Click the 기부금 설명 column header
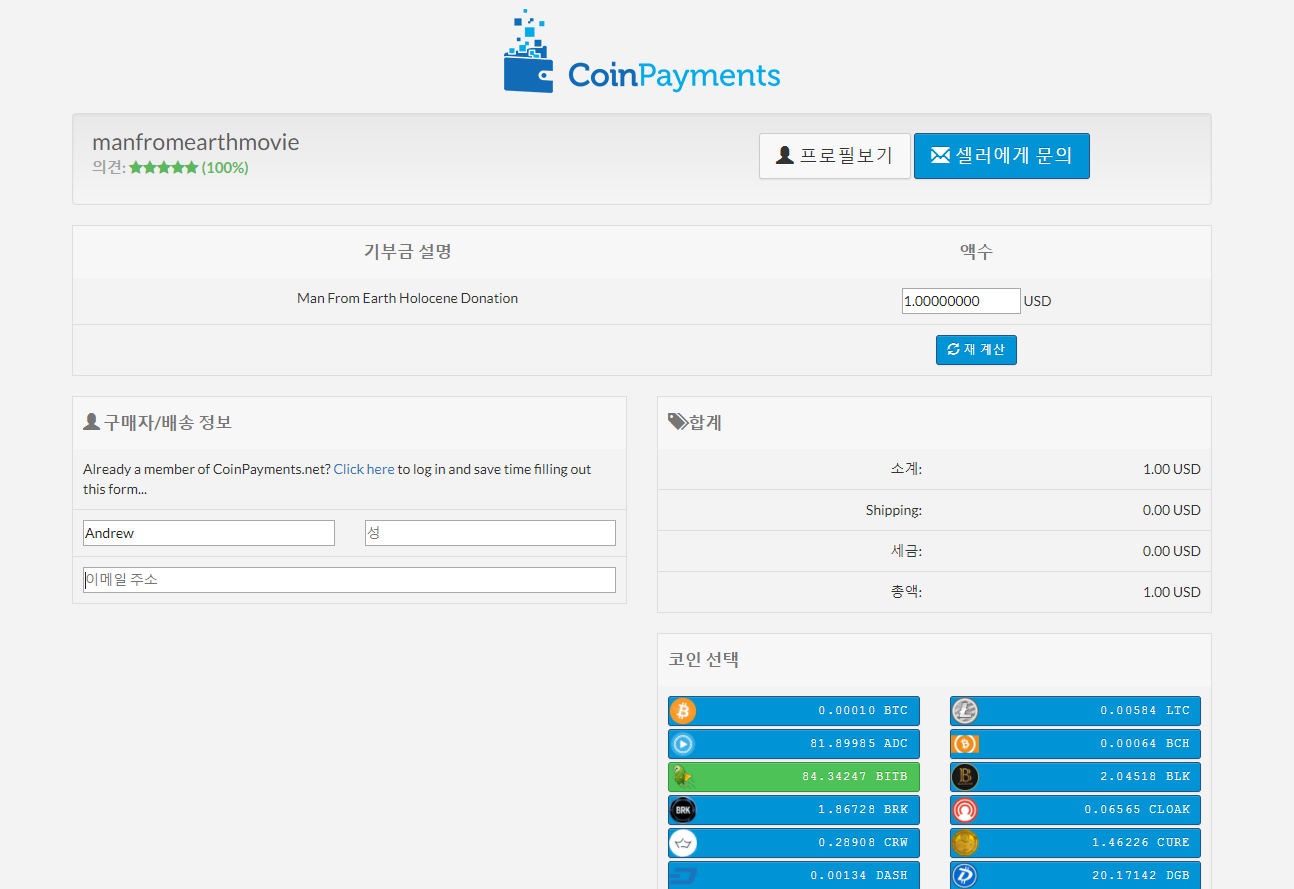The image size is (1294, 889). 407,252
